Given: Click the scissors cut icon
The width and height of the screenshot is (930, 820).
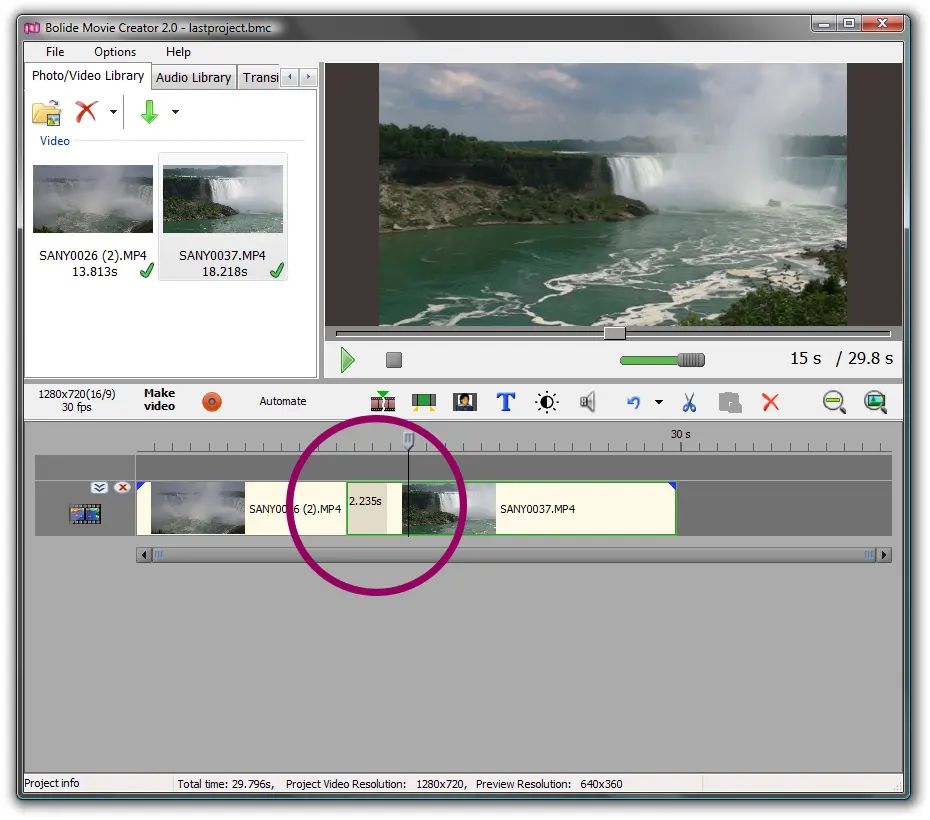Looking at the screenshot, I should click(x=689, y=402).
